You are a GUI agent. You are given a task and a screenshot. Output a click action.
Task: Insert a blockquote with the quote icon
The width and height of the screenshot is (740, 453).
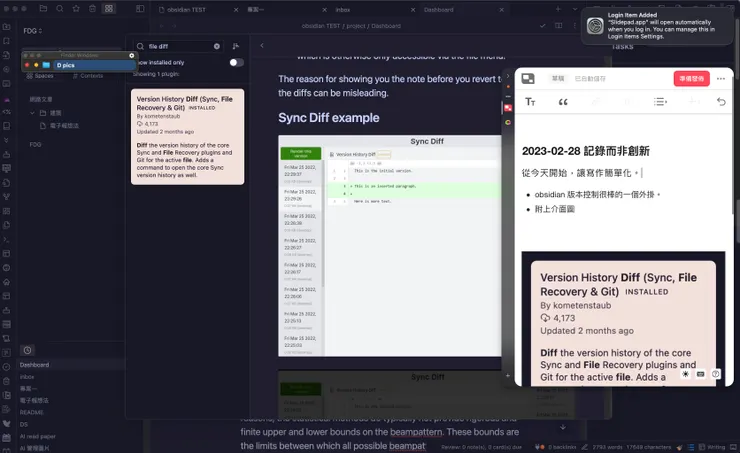(x=563, y=102)
